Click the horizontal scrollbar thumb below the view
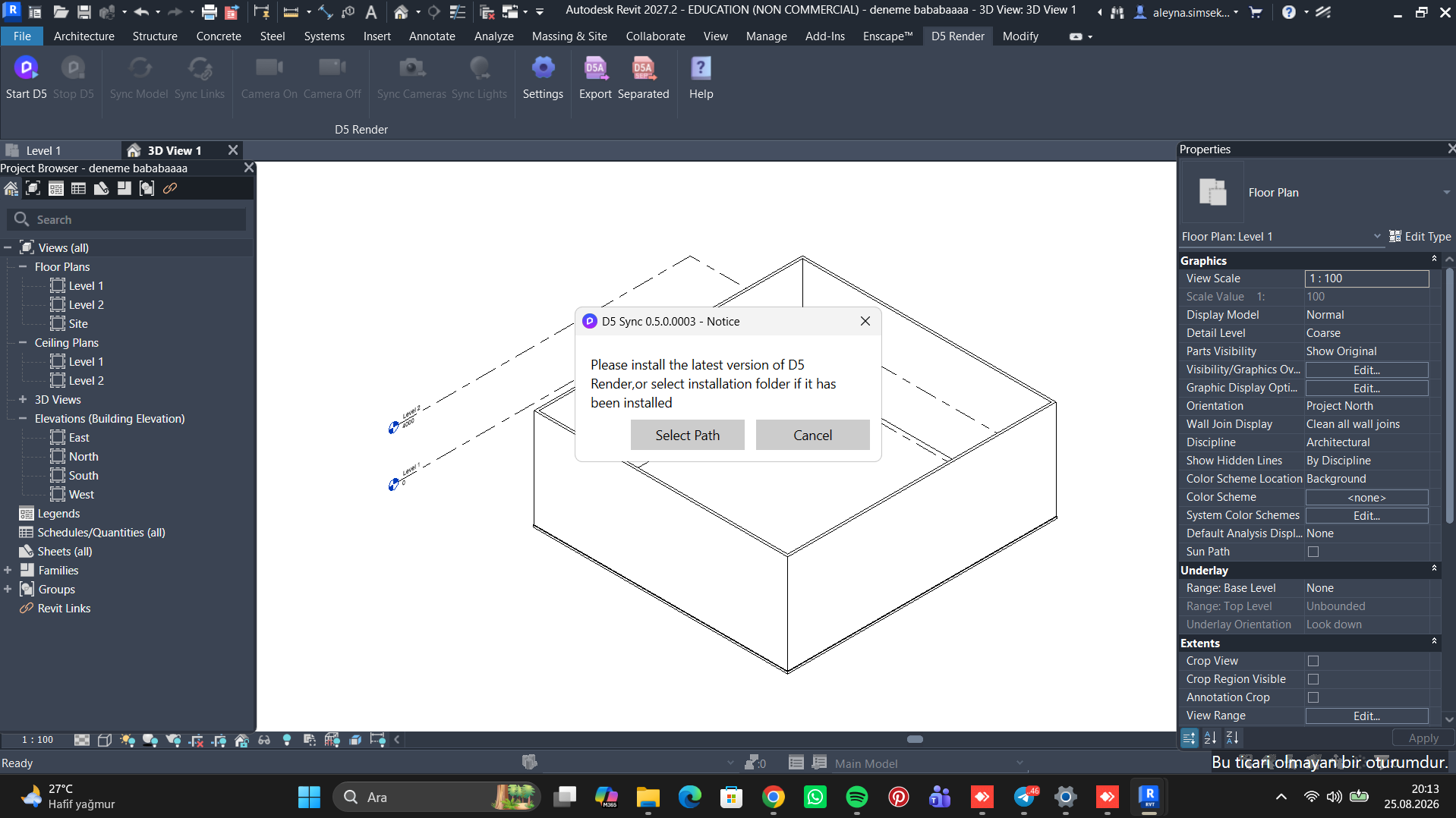The image size is (1456, 818). 916,740
